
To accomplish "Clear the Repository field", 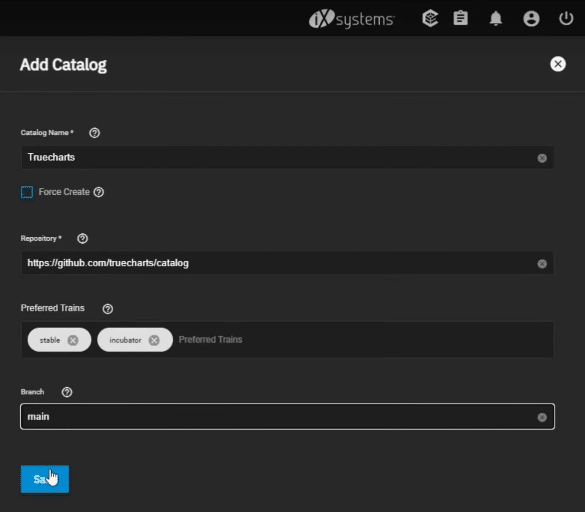I will (x=542, y=264).
